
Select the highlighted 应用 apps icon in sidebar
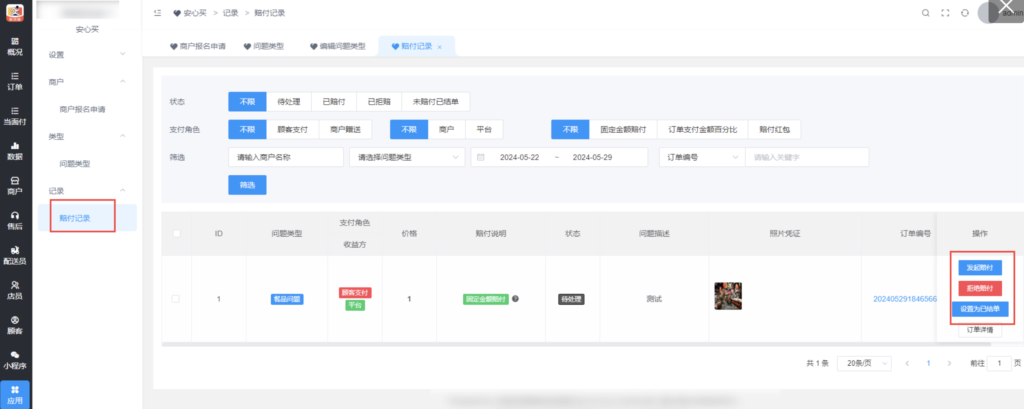(x=15, y=395)
